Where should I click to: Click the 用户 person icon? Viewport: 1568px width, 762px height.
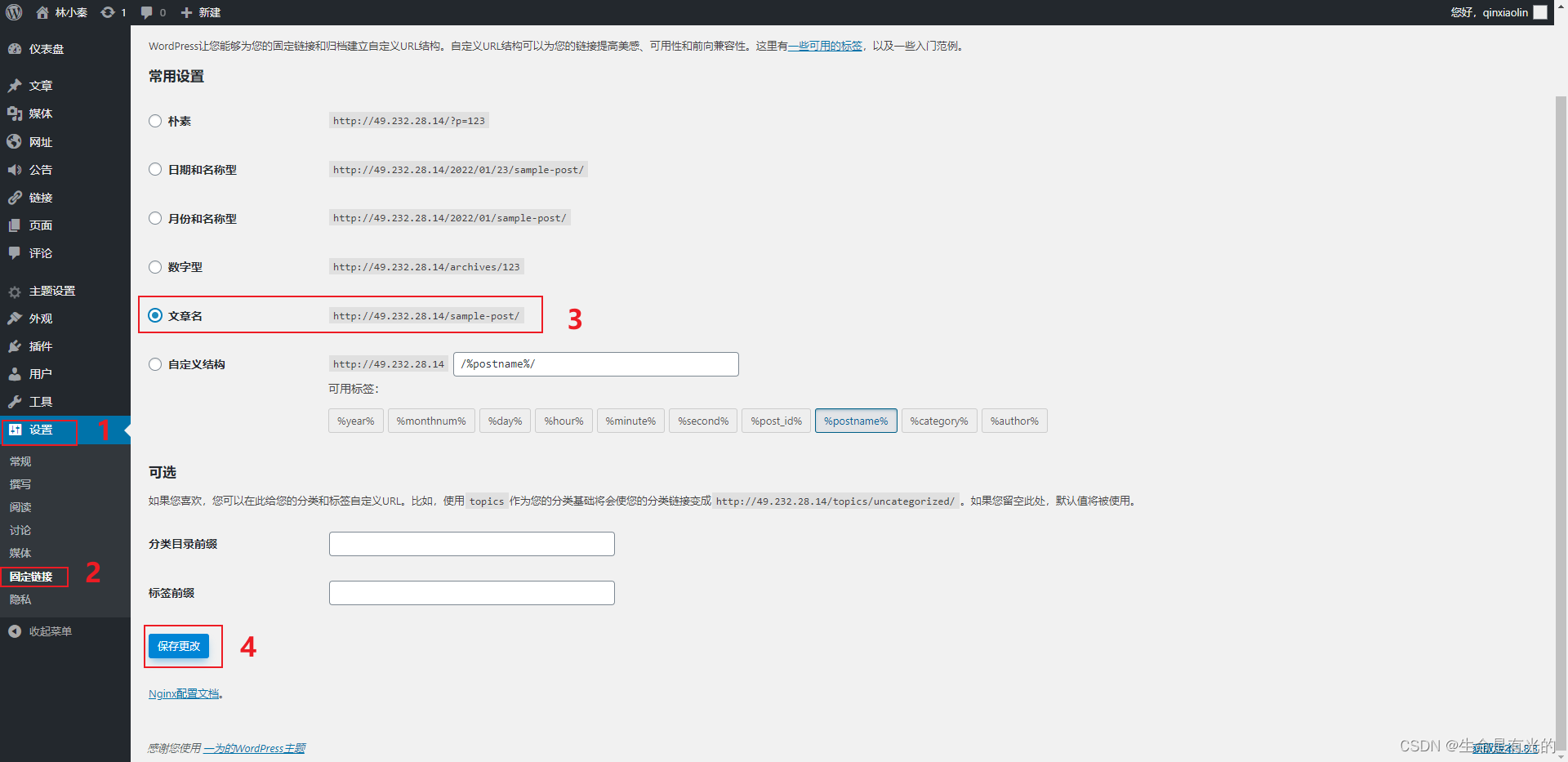(15, 374)
